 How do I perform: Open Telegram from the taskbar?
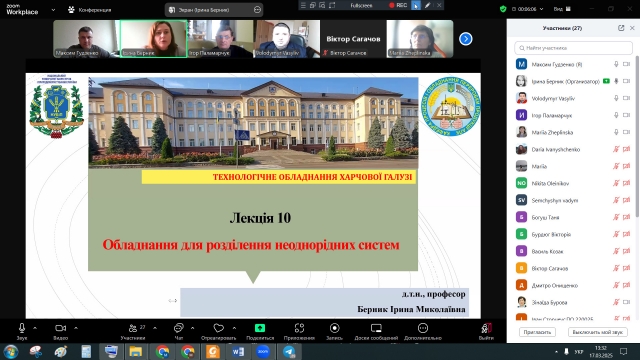coord(289,351)
